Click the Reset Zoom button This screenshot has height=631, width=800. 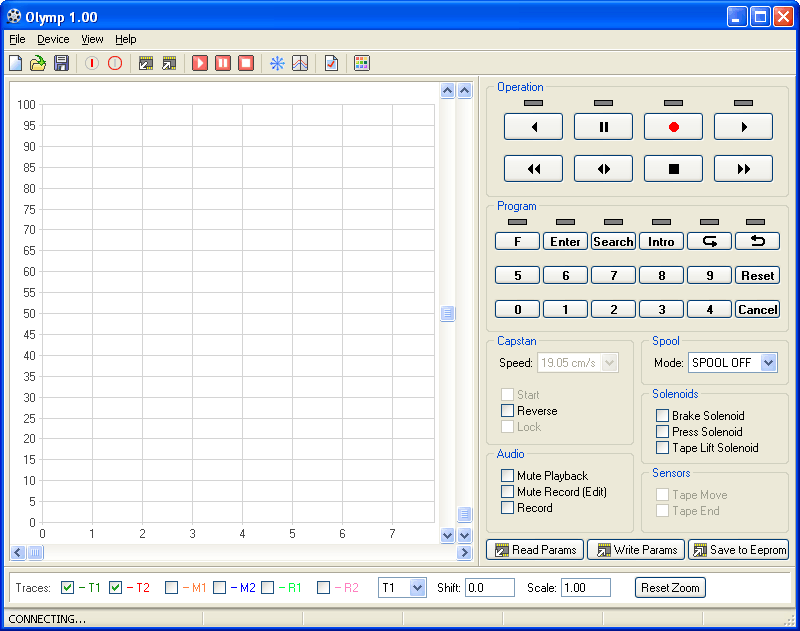coord(670,588)
